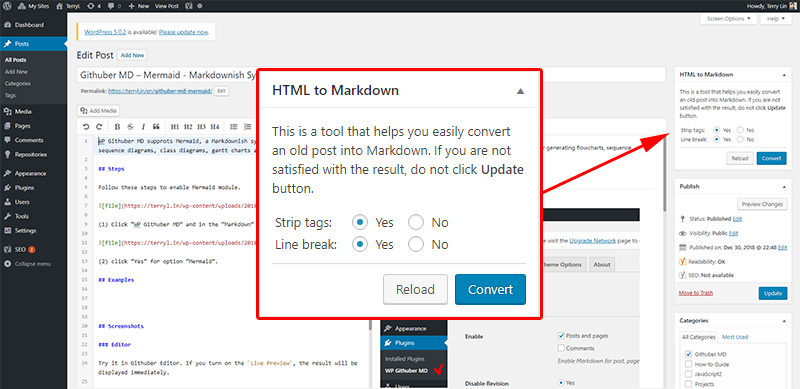Open the TerryL site home link
The image size is (800, 389).
point(68,6)
